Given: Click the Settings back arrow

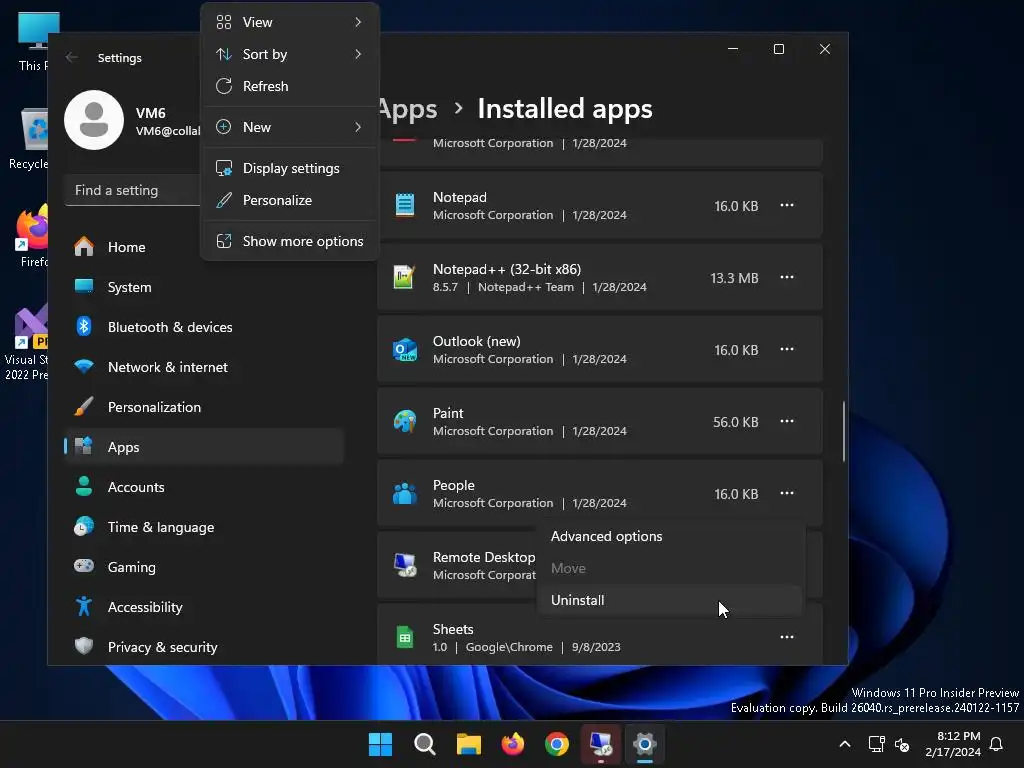Looking at the screenshot, I should click(x=72, y=57).
